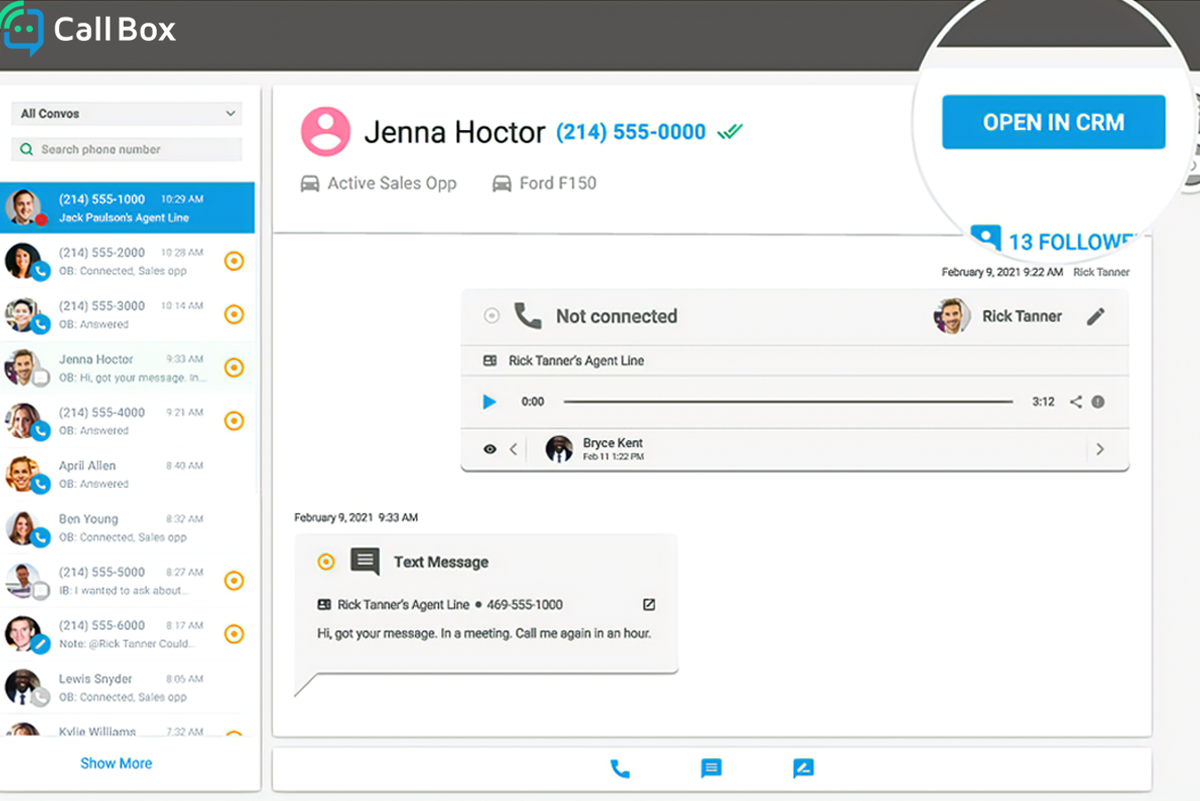Image resolution: width=1200 pixels, height=801 pixels.
Task: Add a note from the bottom toolbar
Action: tap(803, 769)
